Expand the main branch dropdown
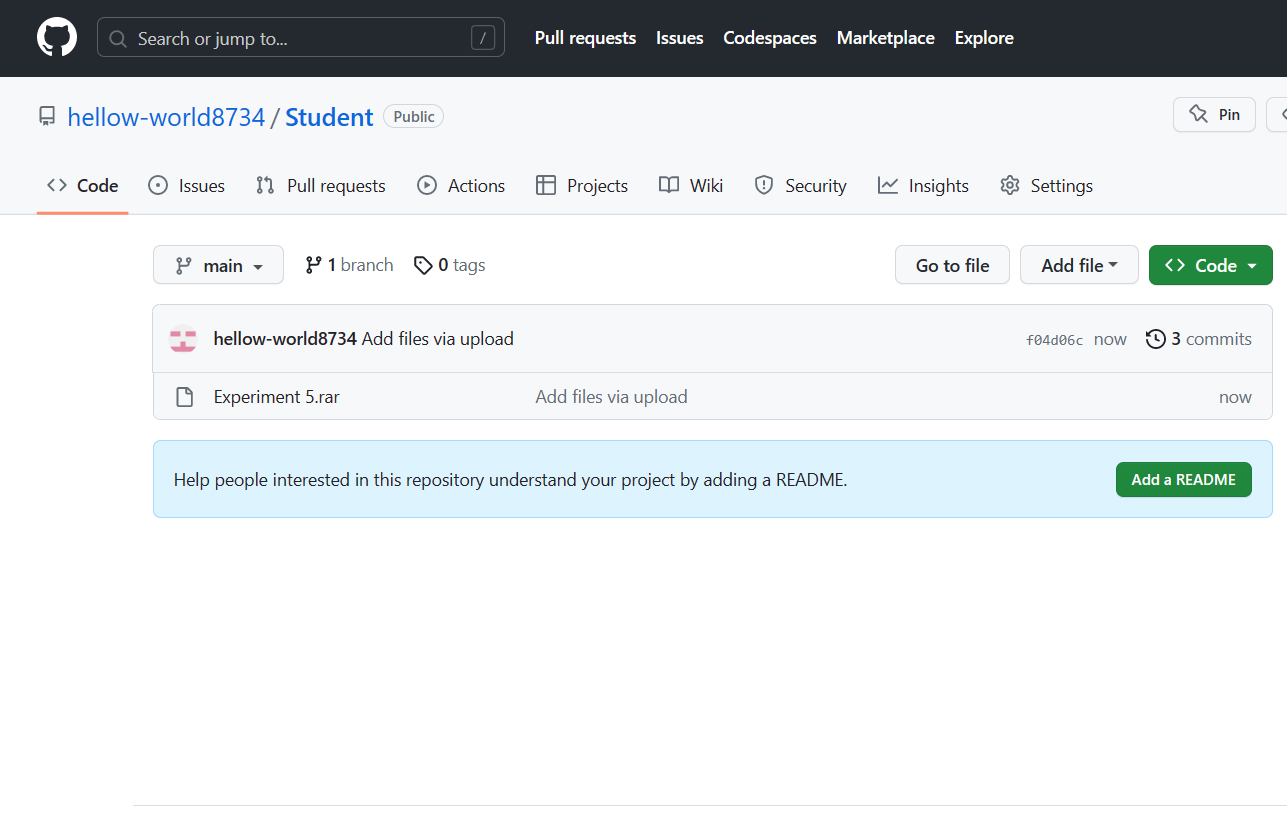Screen dimensions: 1287x823 [x=218, y=265]
